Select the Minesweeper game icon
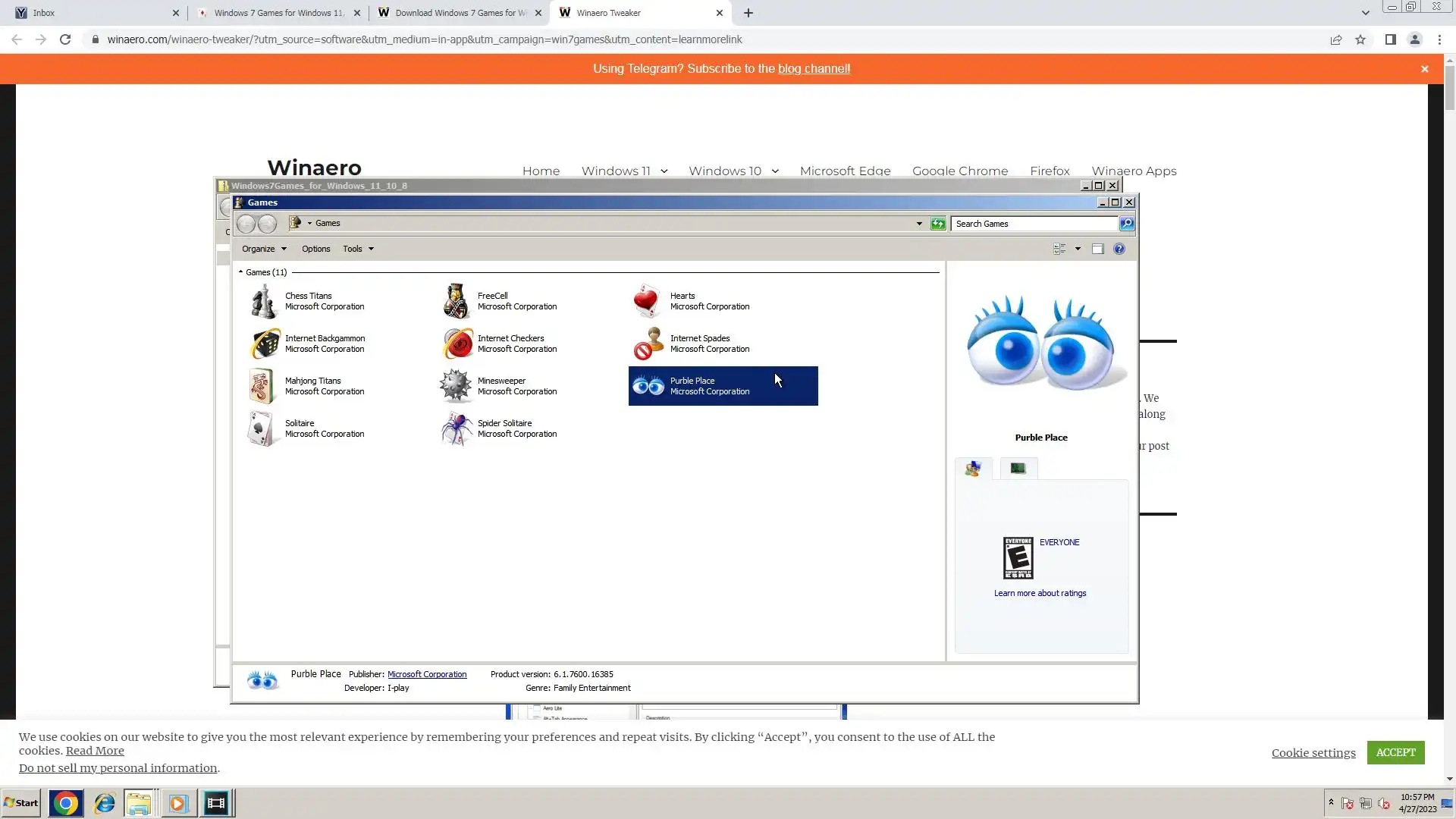1456x819 pixels. [457, 386]
